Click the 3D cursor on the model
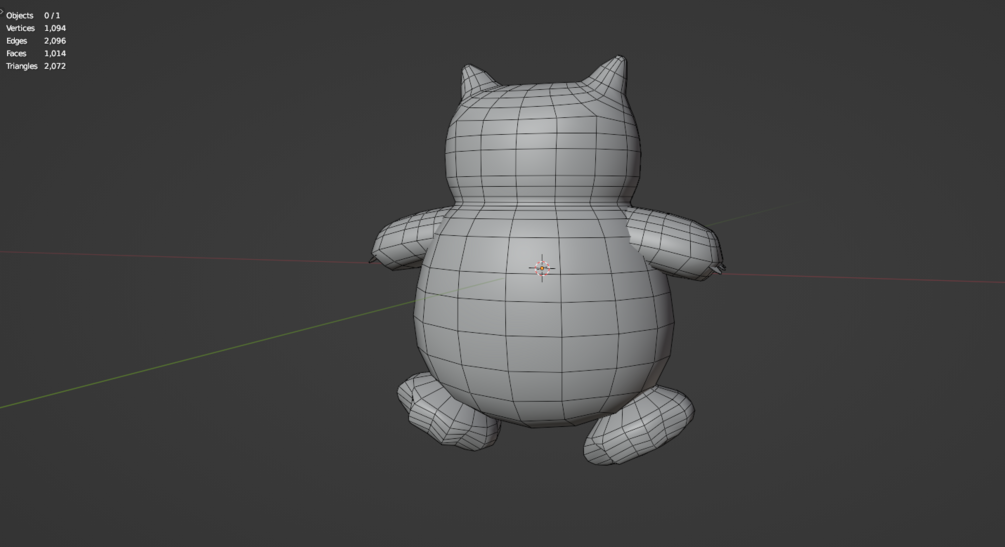Image resolution: width=1005 pixels, height=547 pixels. [x=542, y=268]
